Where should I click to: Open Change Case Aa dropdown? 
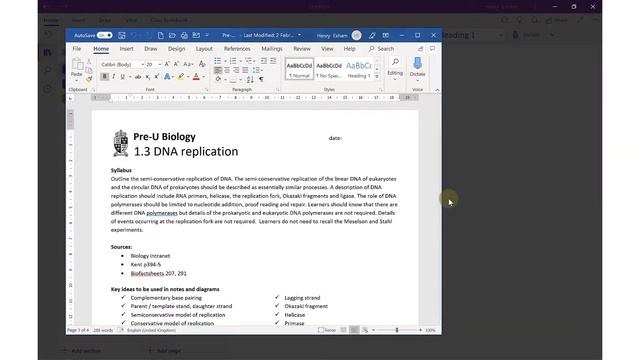tap(188, 64)
